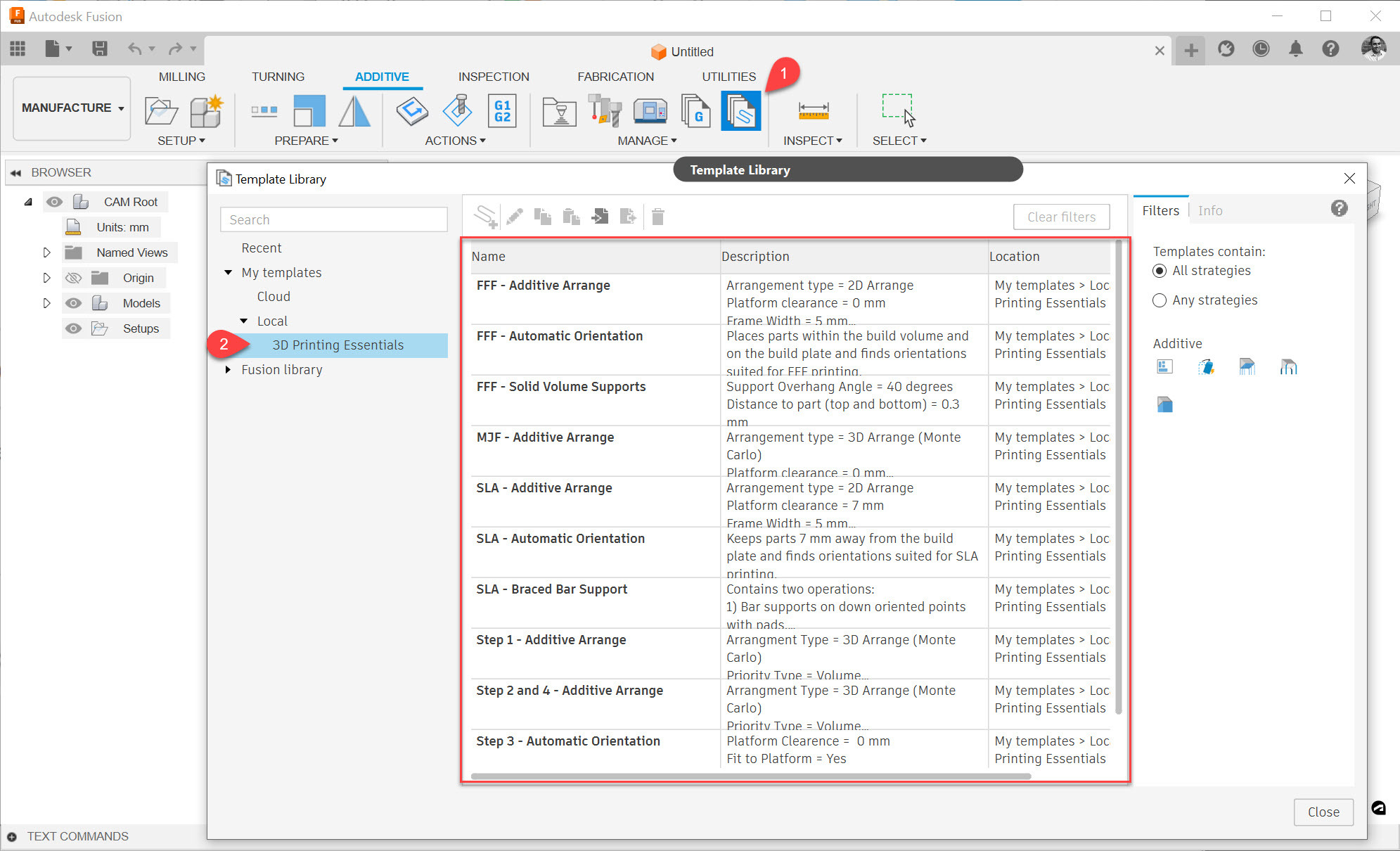Select the Any strategies radio button
The width and height of the screenshot is (1400, 851).
pos(1160,300)
